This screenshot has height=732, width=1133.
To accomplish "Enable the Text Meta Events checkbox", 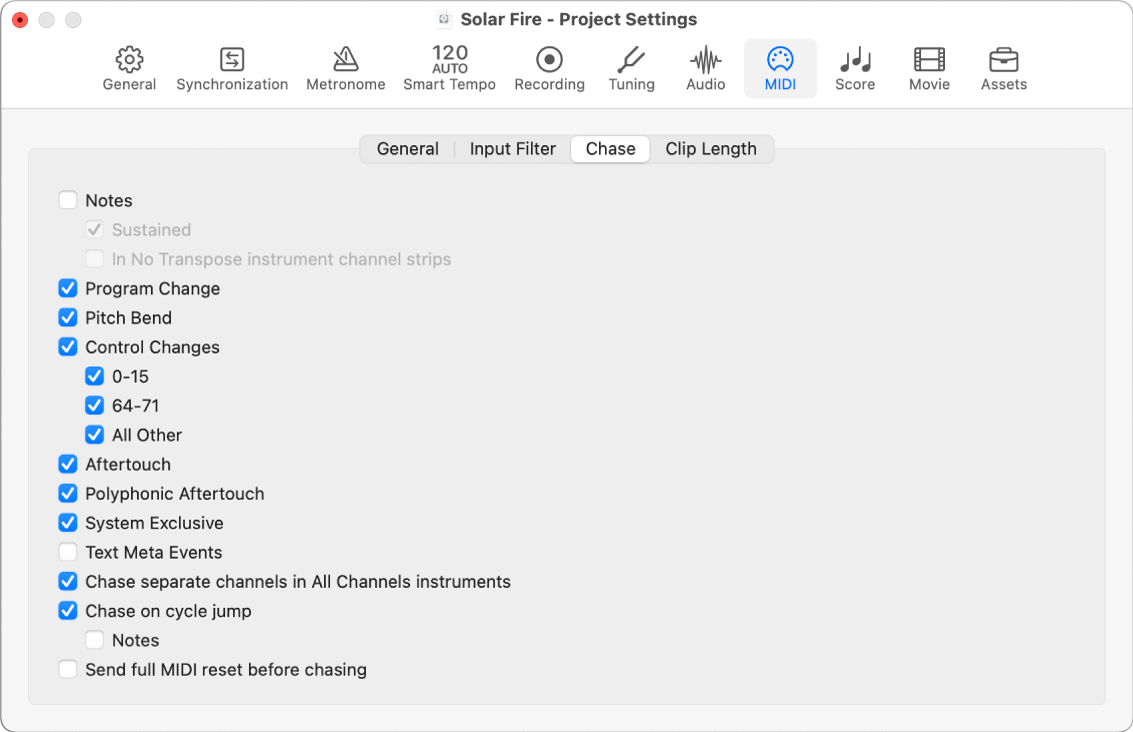I will coord(68,552).
